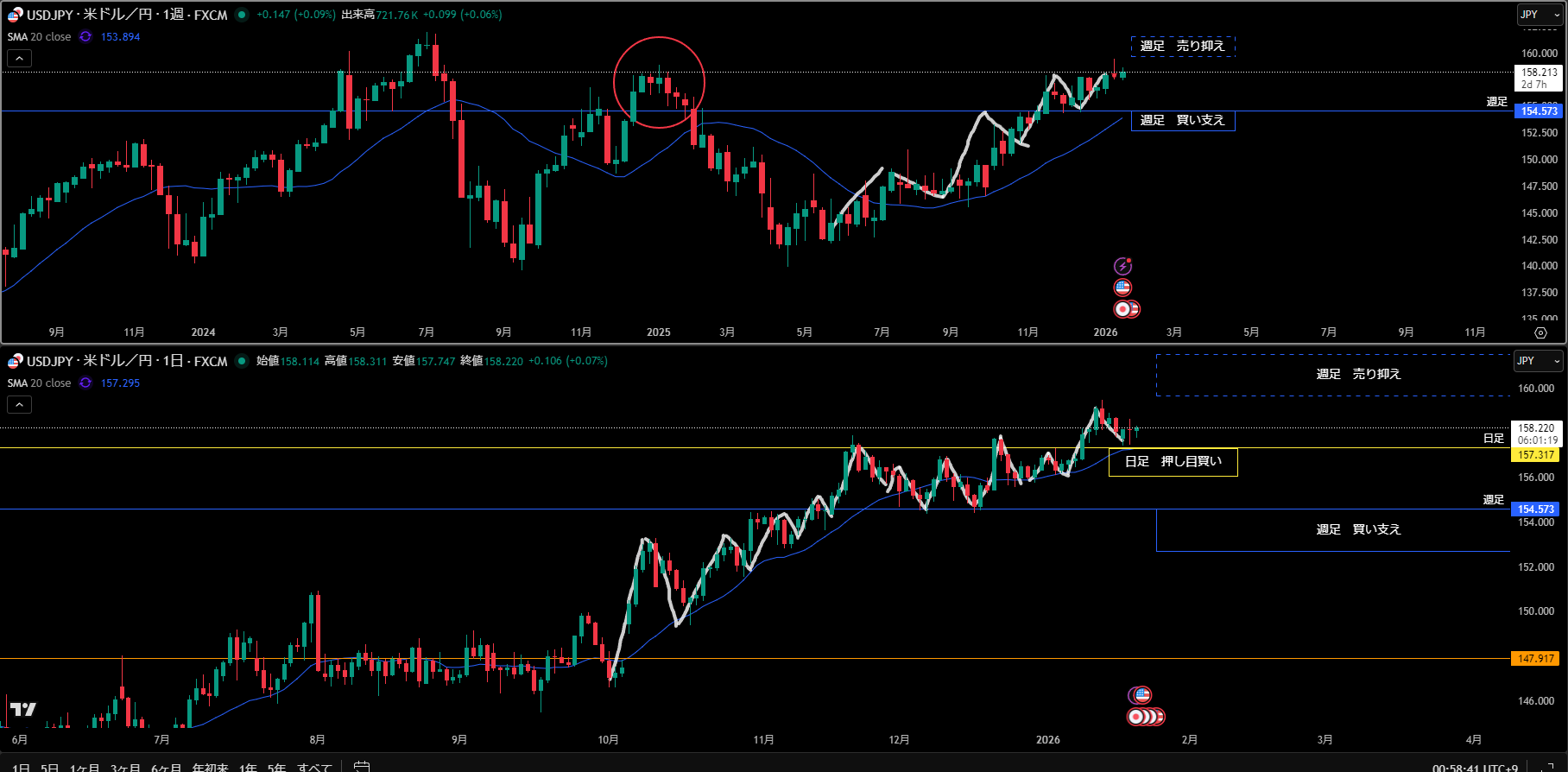Click the USDJPY symbol flag icon in top chart
This screenshot has height=772, width=1568.
pos(15,15)
